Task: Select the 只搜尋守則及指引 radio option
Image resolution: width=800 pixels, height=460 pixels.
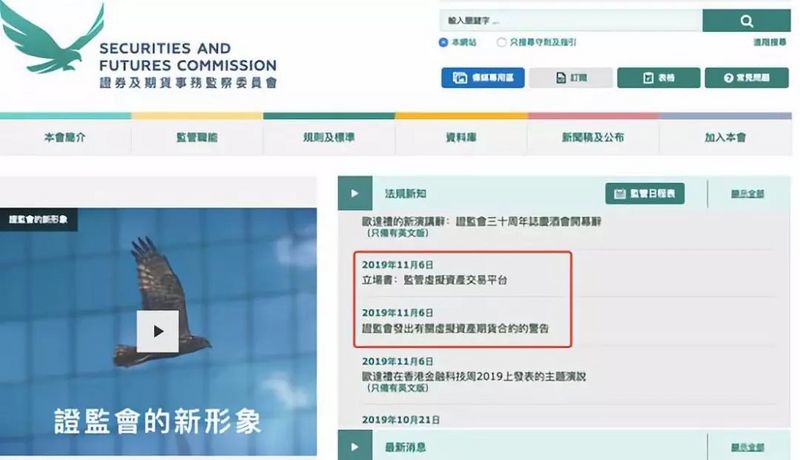Action: tap(502, 42)
